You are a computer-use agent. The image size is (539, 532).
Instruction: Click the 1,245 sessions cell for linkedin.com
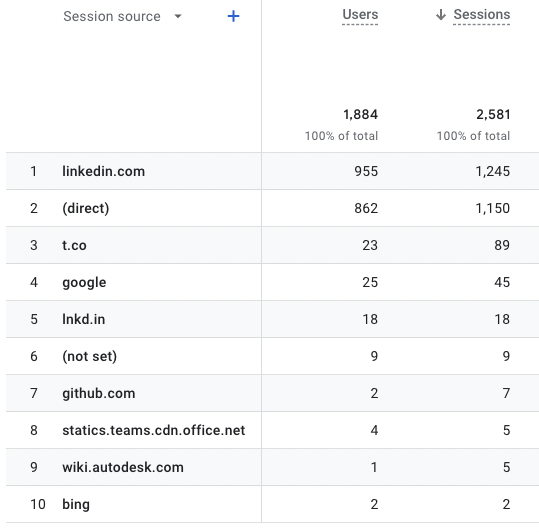493,171
